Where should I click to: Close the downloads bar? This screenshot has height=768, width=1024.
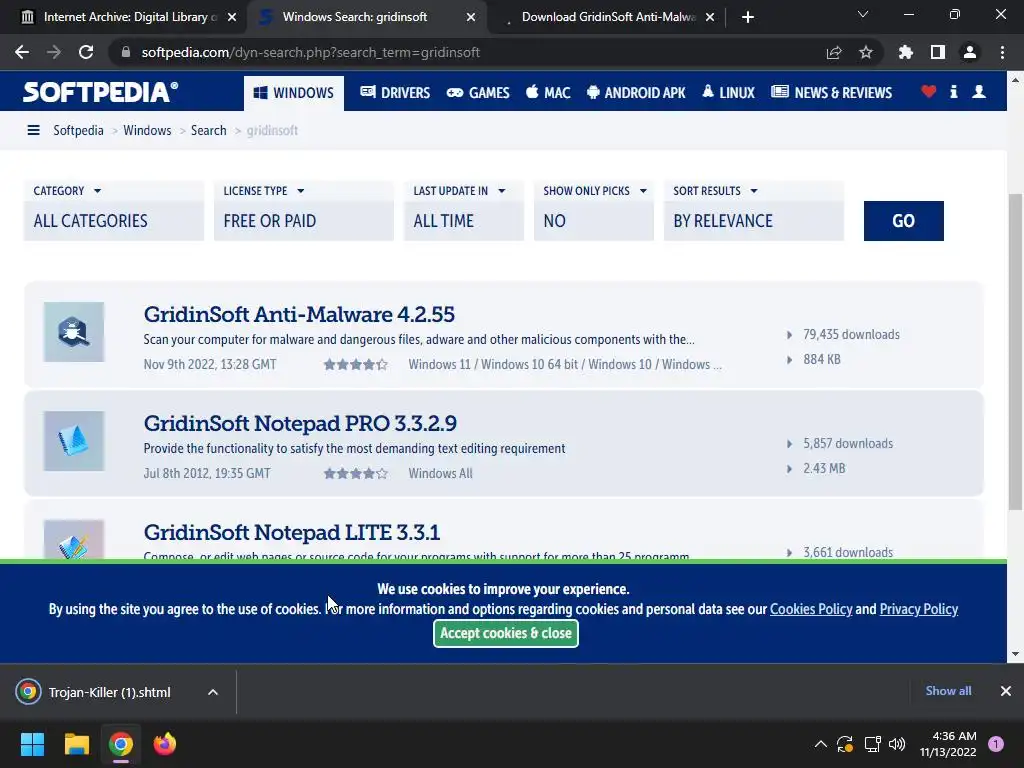click(1006, 691)
